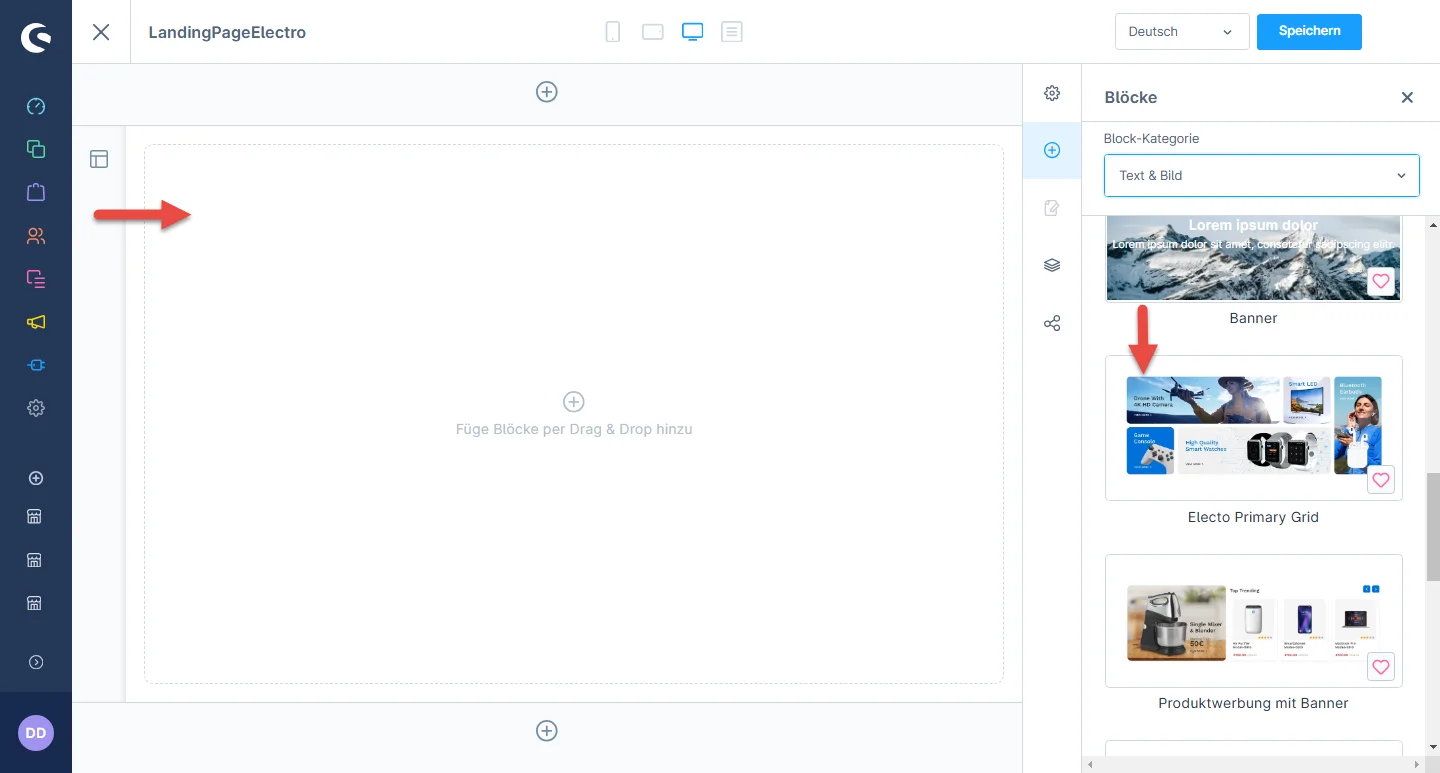The image size is (1440, 773).
Task: Favorite the Produktwerbung mit Banner block
Action: (x=1381, y=667)
